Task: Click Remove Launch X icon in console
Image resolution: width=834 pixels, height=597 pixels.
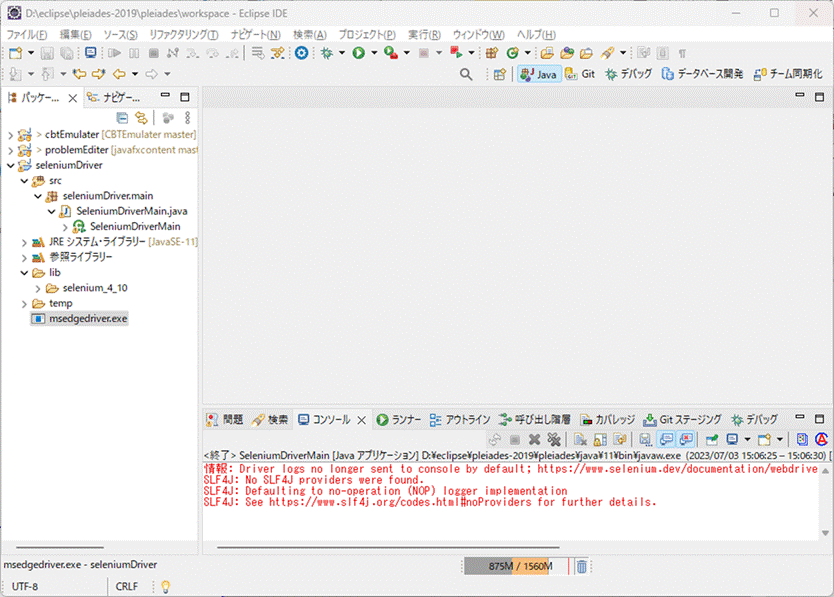Action: pyautogui.click(x=535, y=440)
